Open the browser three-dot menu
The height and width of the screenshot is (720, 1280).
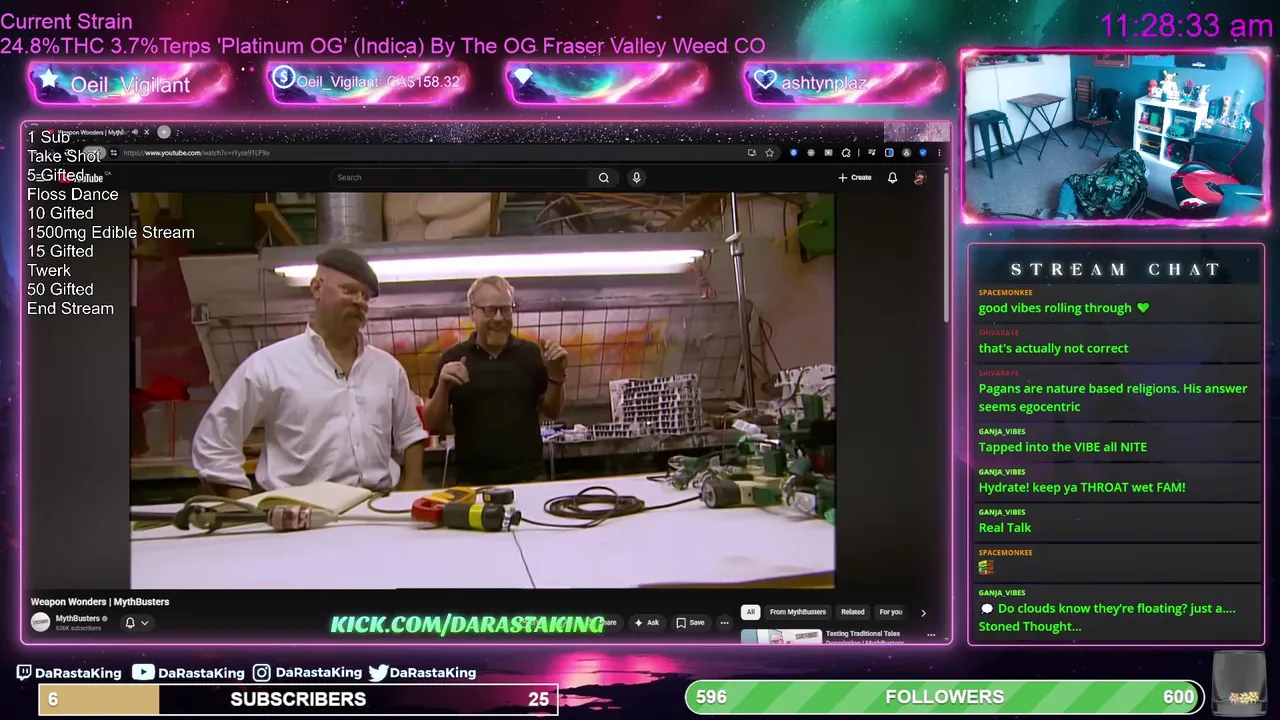tap(938, 153)
